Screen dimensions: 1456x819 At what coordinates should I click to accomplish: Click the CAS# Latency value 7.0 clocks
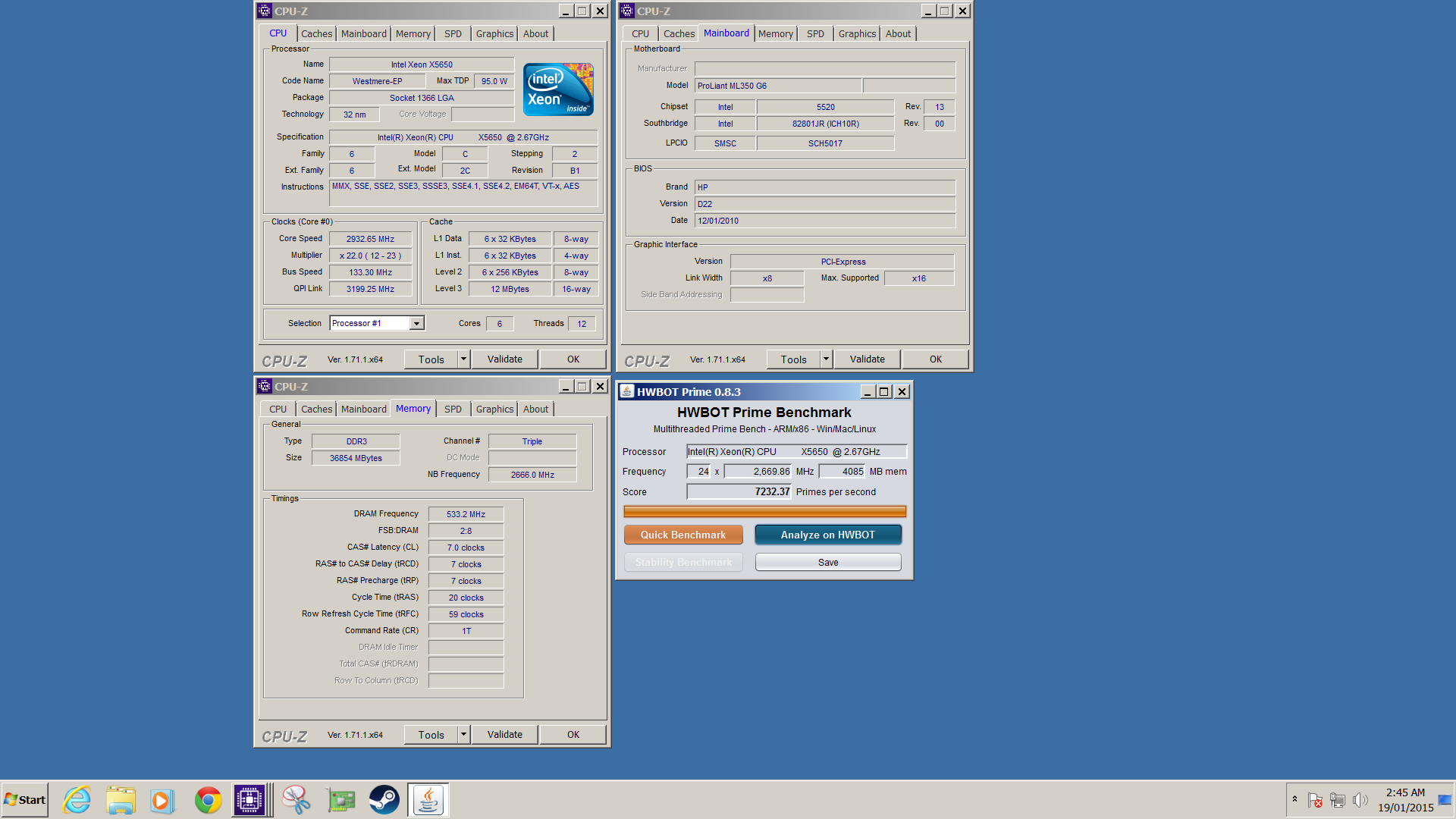click(466, 548)
